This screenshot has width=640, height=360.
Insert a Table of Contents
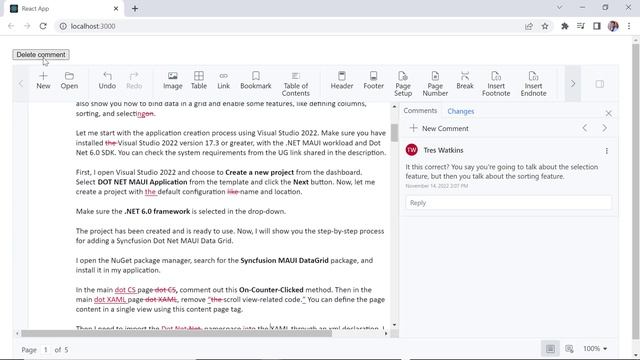pyautogui.click(x=296, y=84)
